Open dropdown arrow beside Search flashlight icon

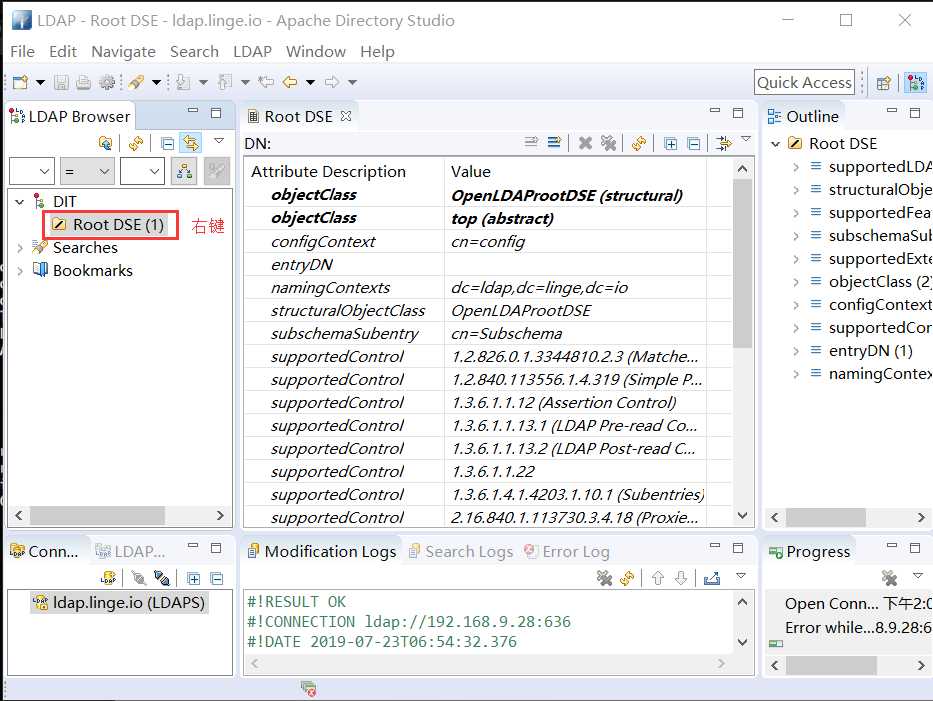point(156,82)
